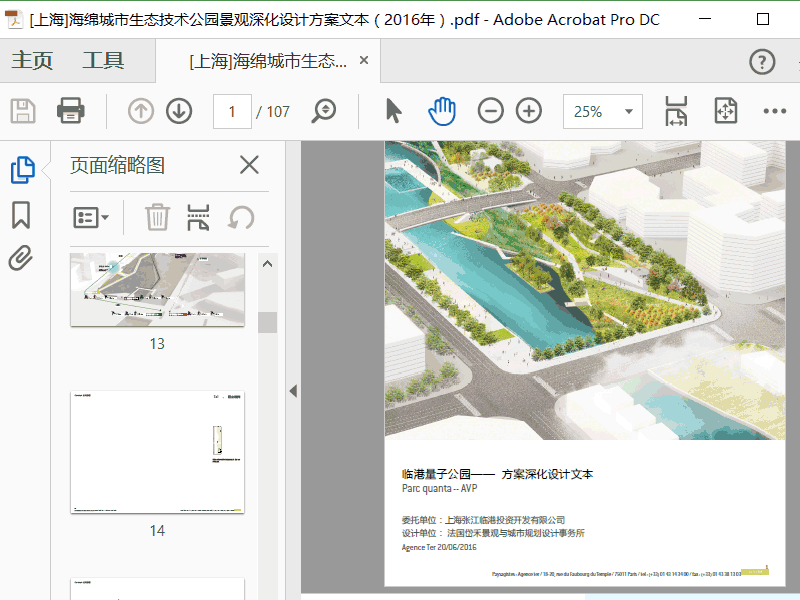800x600 pixels.
Task: Open the find text magnifier tool
Action: coord(324,111)
